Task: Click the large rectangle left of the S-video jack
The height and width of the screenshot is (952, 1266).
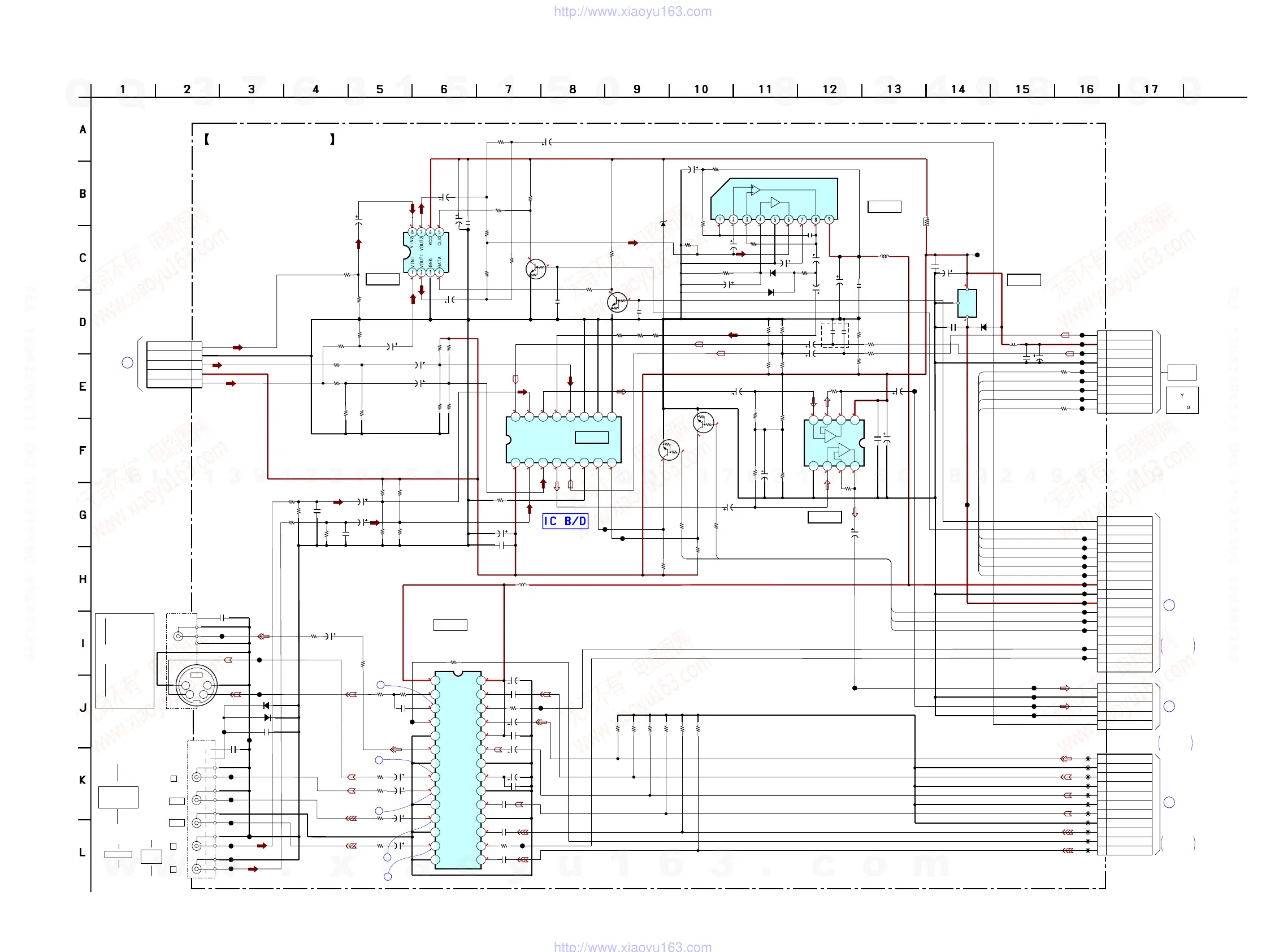Action: 124,661
